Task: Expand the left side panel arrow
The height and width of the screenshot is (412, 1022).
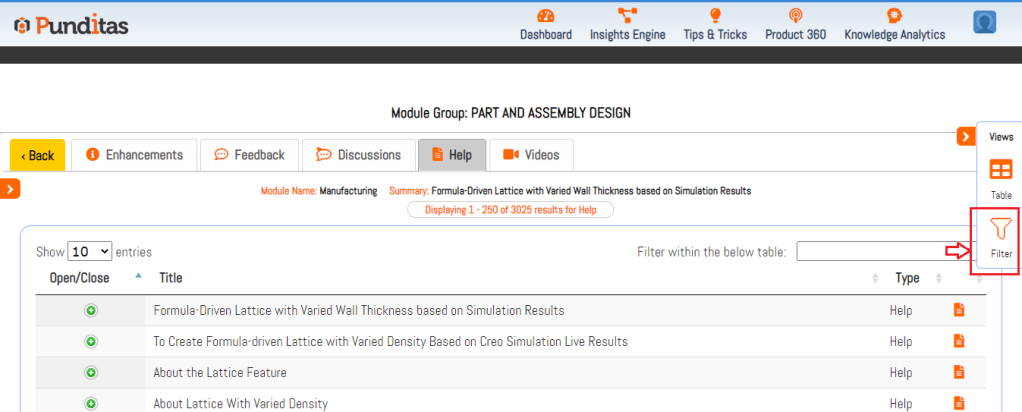Action: 10,189
